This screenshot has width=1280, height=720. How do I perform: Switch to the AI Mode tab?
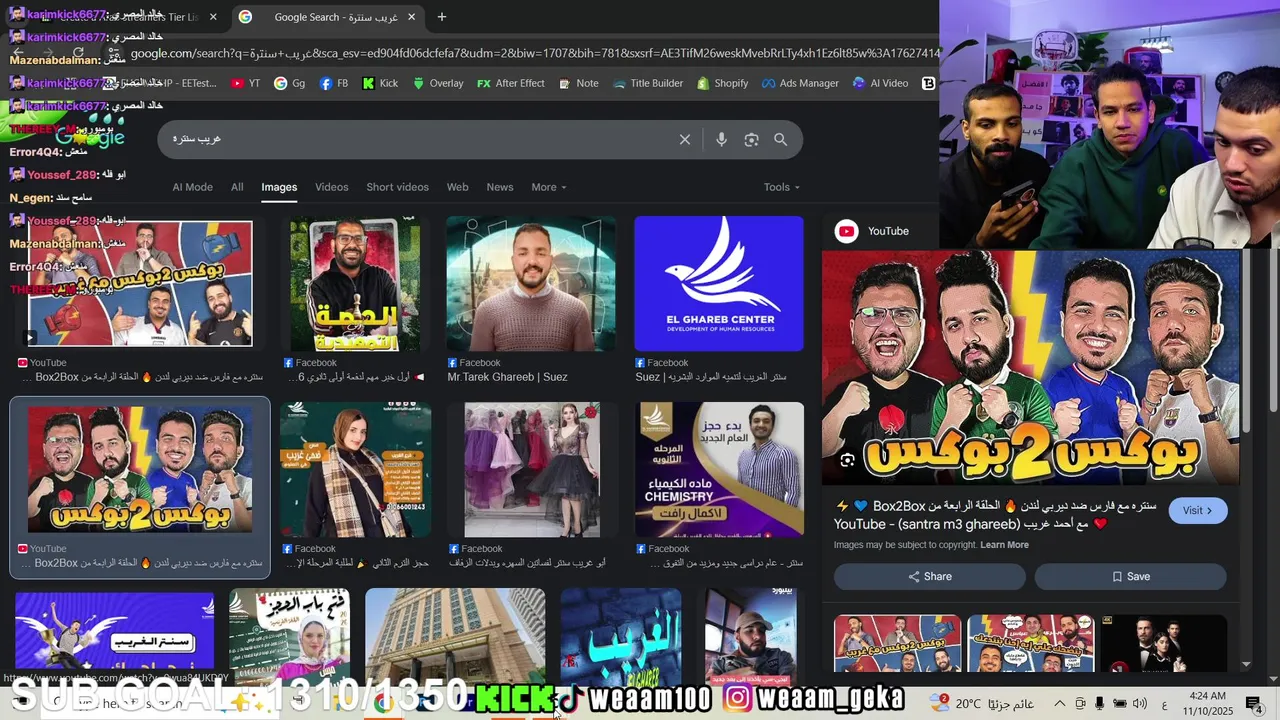click(x=192, y=187)
